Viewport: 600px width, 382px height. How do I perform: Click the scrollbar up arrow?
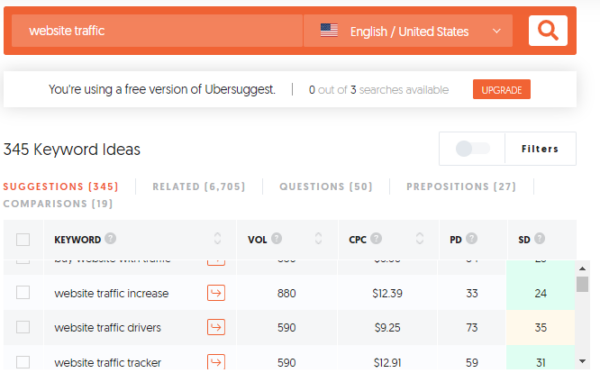pyautogui.click(x=582, y=268)
